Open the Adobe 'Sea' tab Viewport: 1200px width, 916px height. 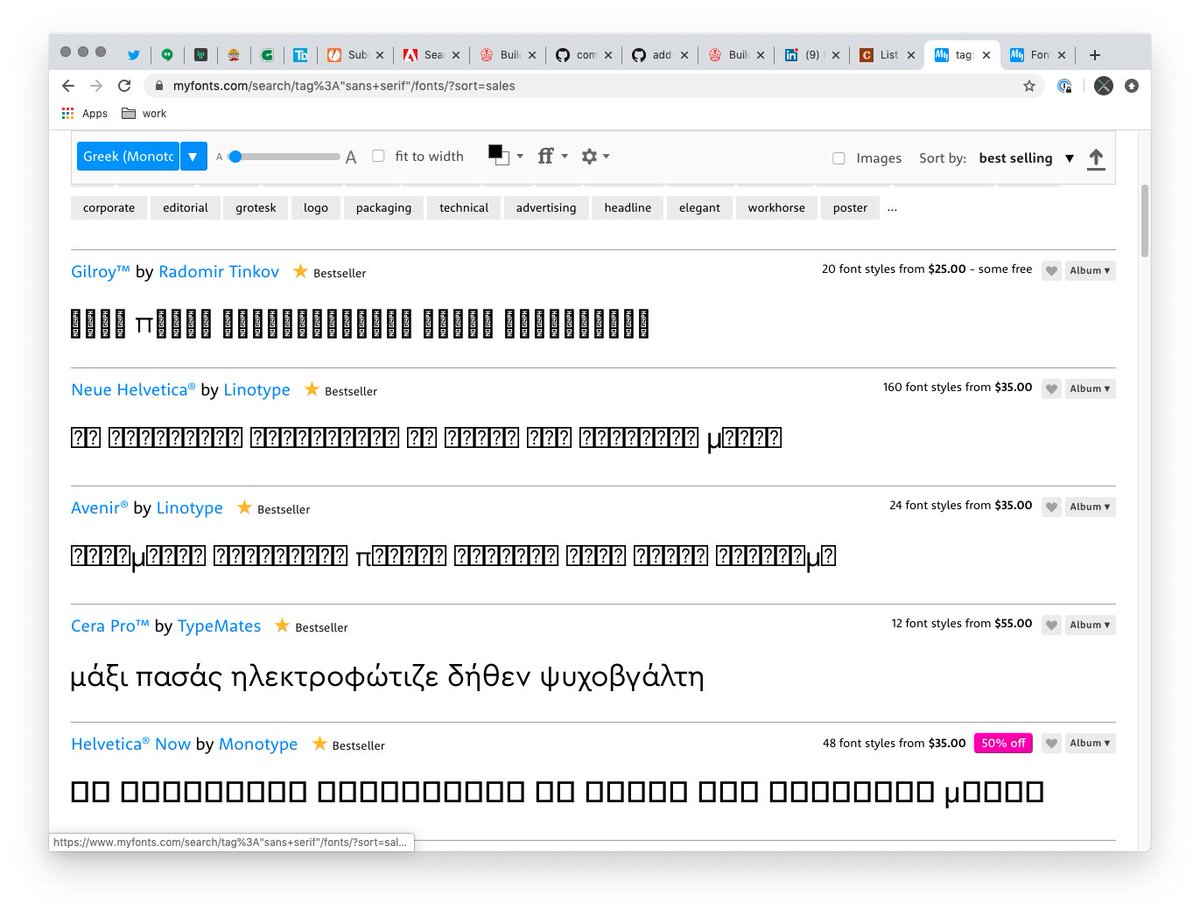pyautogui.click(x=431, y=55)
